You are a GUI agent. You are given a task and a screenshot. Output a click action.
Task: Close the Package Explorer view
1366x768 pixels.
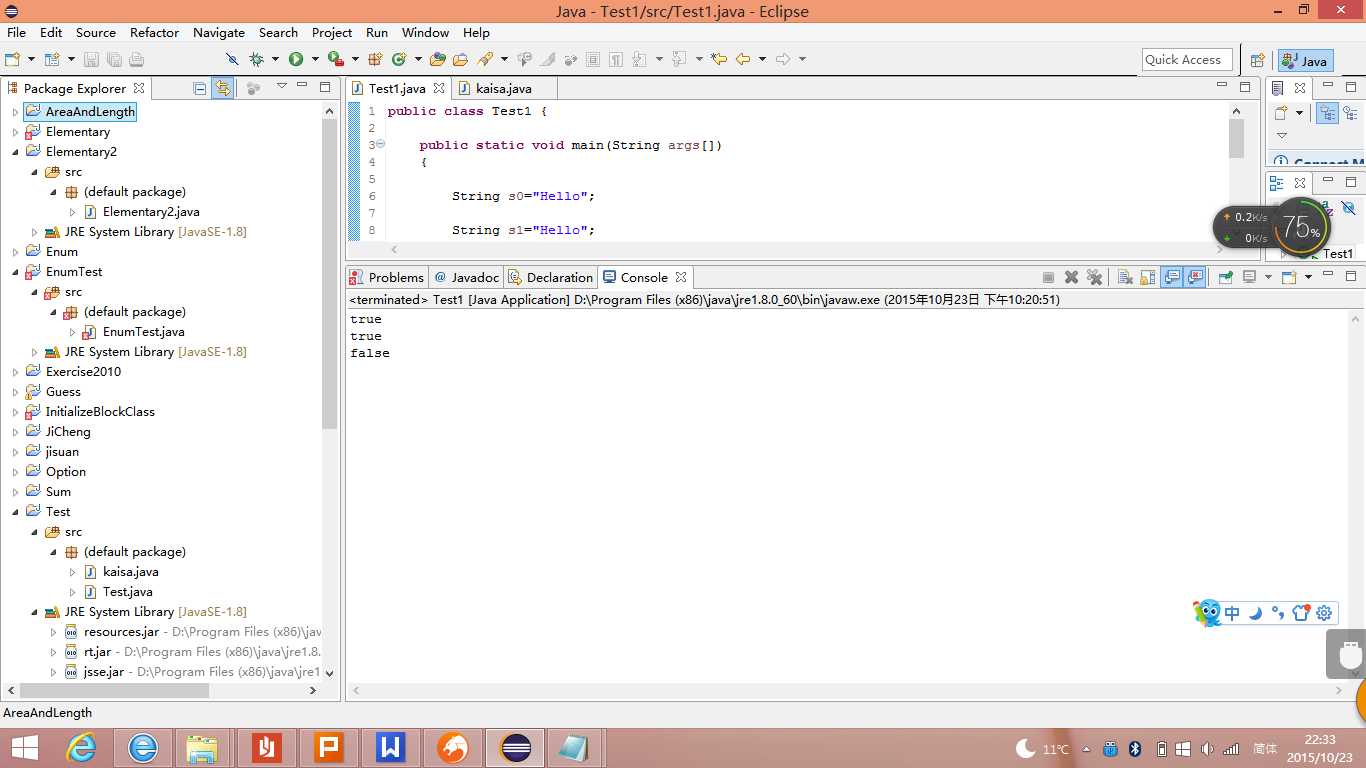click(139, 88)
